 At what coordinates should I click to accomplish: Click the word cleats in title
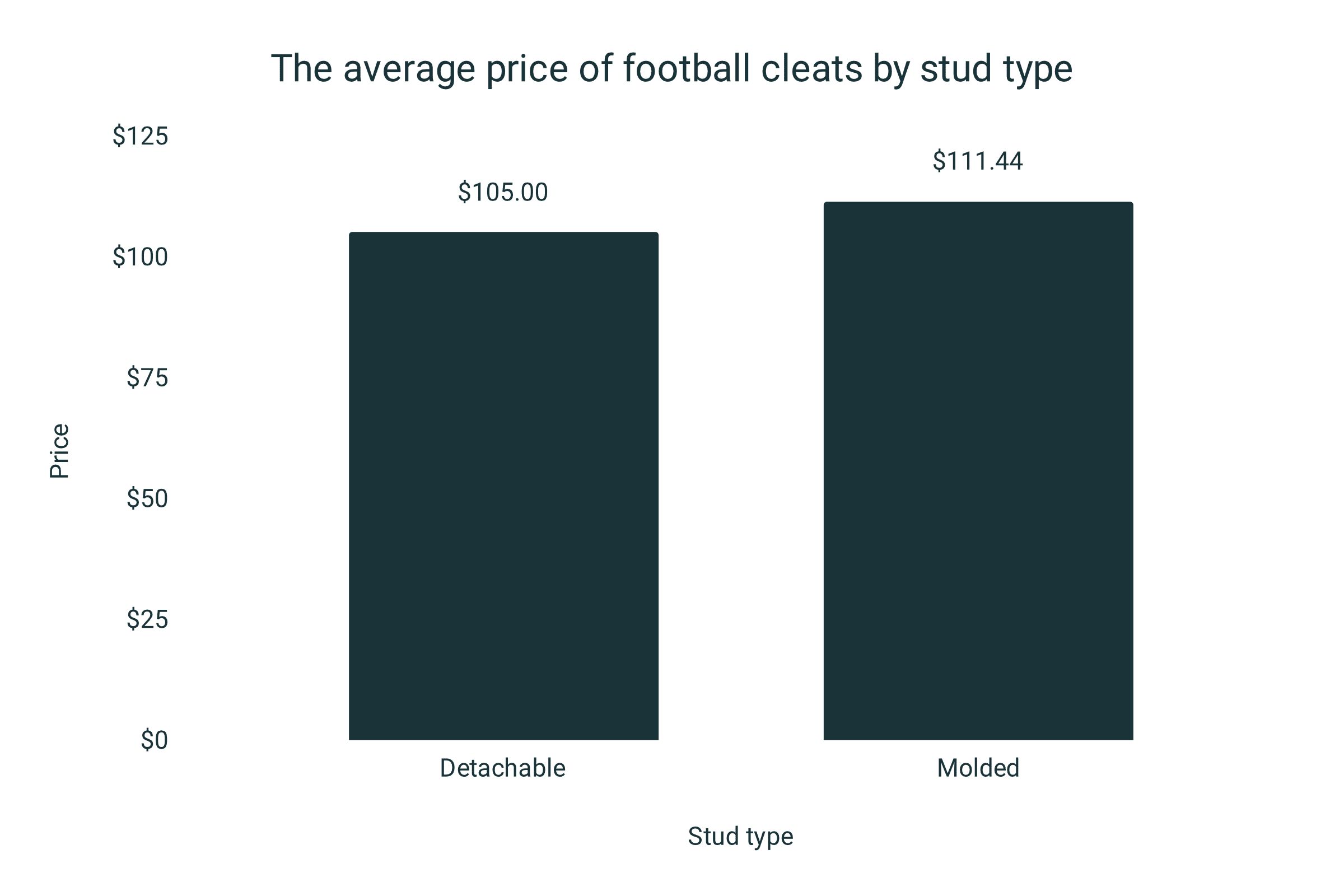(812, 68)
